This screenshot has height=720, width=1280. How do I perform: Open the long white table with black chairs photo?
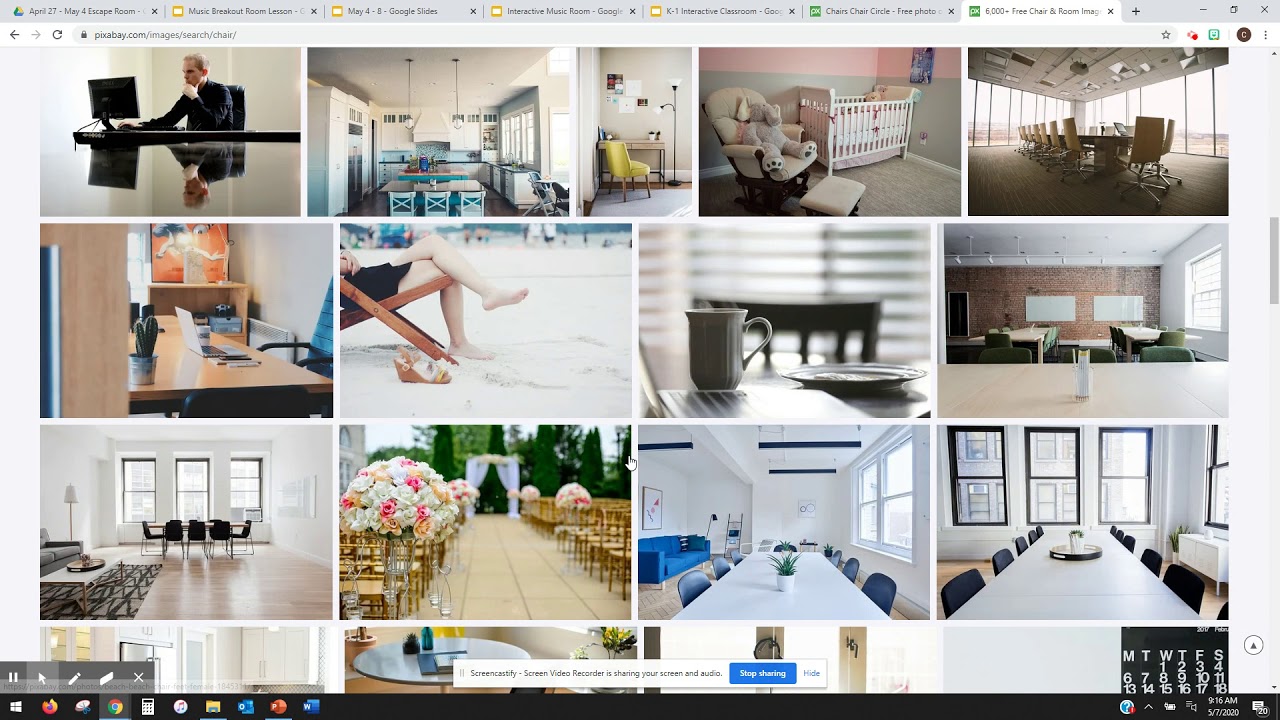(1082, 522)
